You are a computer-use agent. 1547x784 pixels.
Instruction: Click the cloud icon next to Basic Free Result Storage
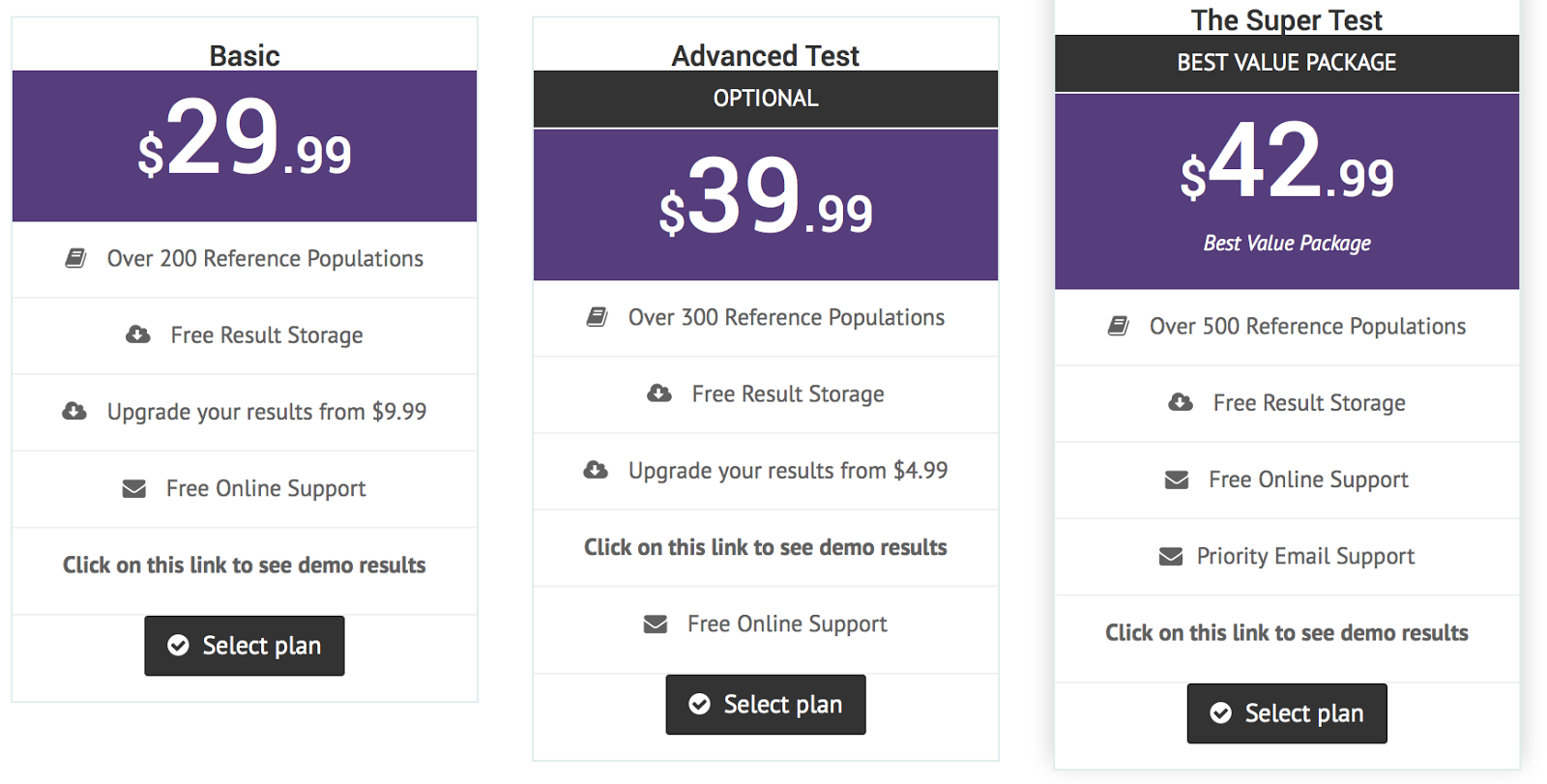point(138,334)
